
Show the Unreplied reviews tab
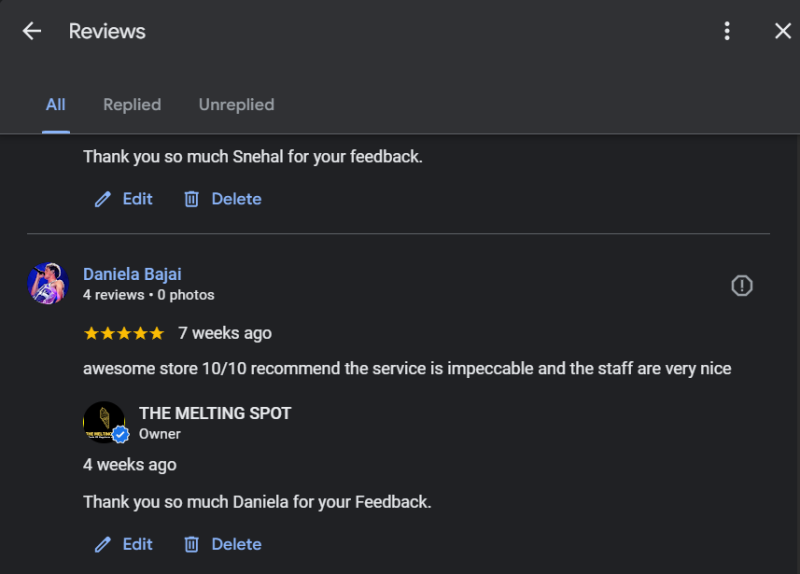coord(236,105)
